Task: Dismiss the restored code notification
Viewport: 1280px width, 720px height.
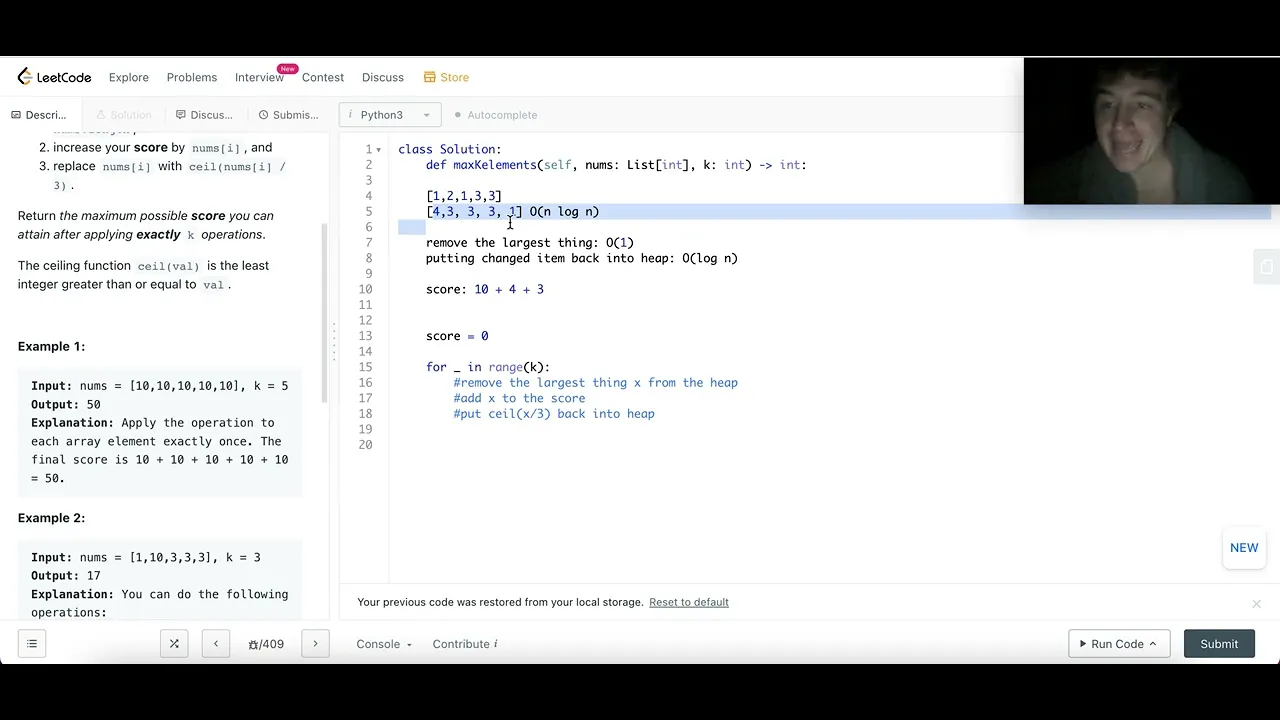Action: [1257, 603]
